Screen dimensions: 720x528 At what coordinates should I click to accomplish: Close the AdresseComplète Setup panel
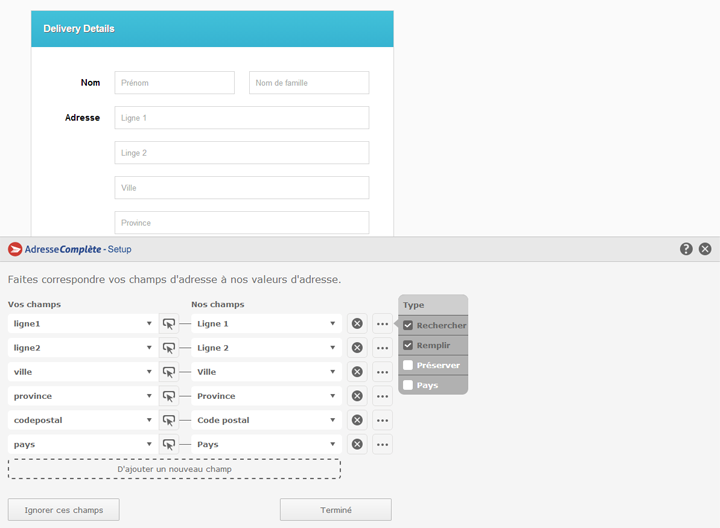705,249
